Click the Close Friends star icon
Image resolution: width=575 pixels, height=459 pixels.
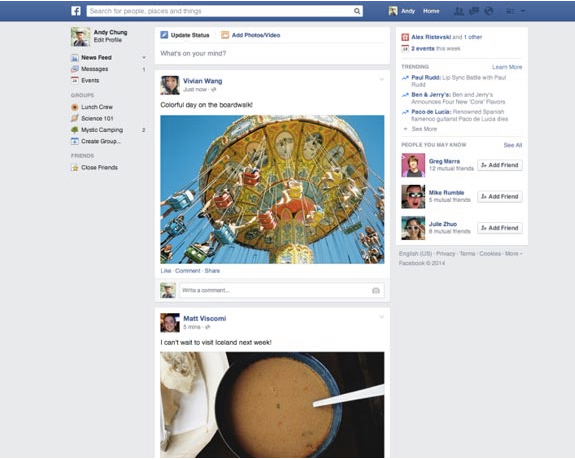click(x=75, y=168)
